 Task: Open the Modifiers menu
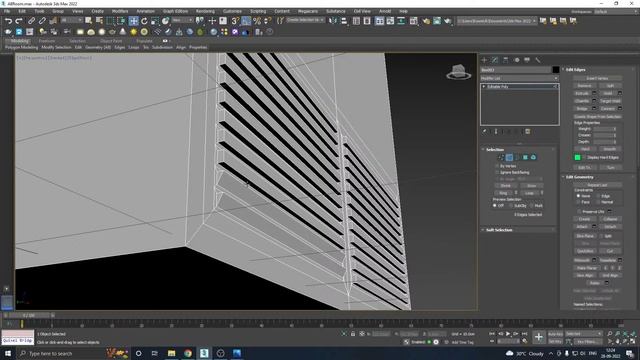(x=120, y=11)
